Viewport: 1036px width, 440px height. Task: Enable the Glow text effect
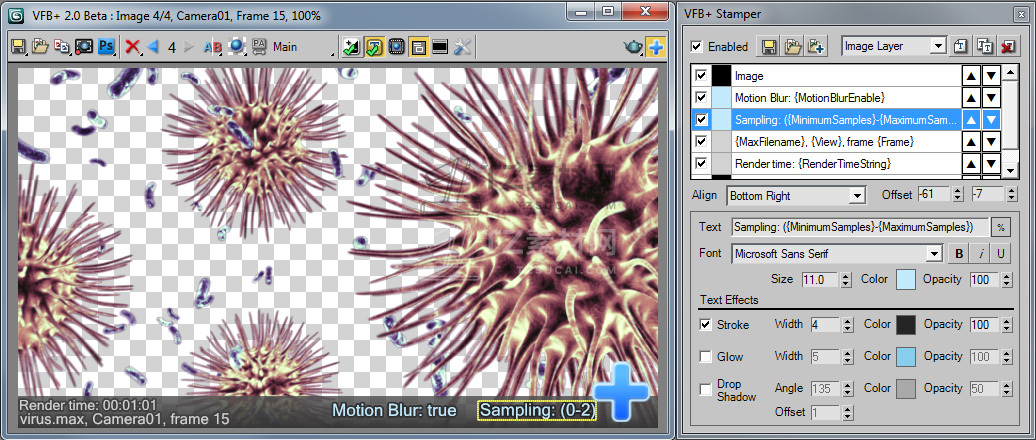pos(706,356)
